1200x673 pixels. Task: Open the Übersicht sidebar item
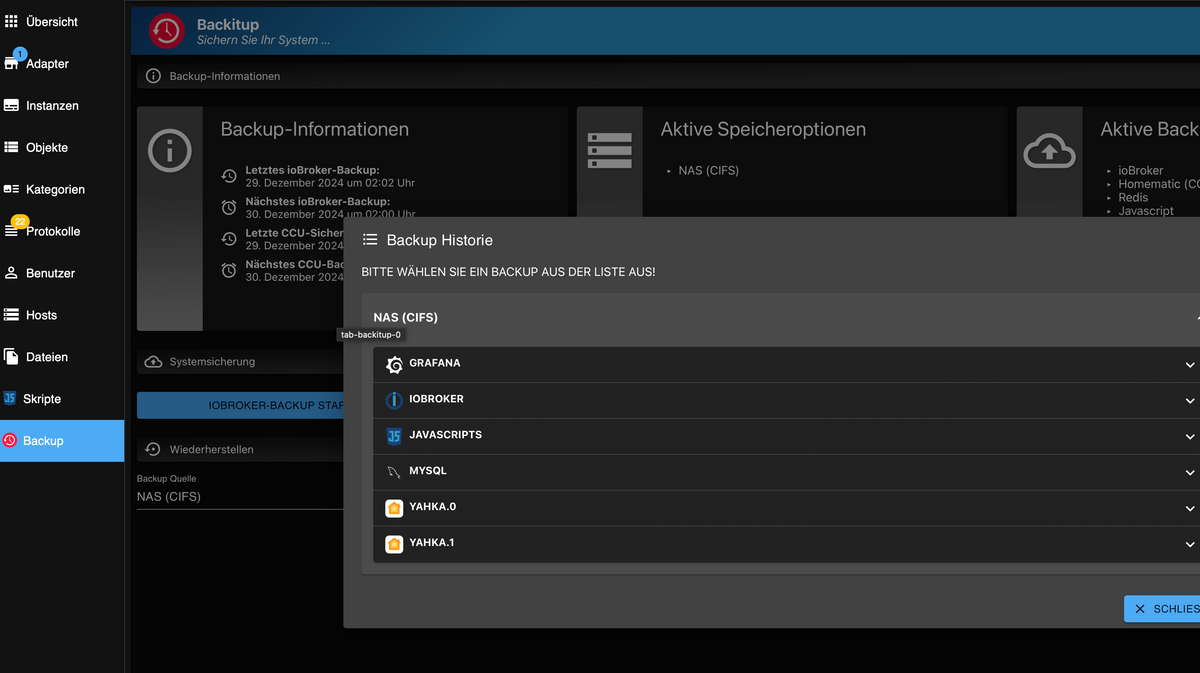62,21
